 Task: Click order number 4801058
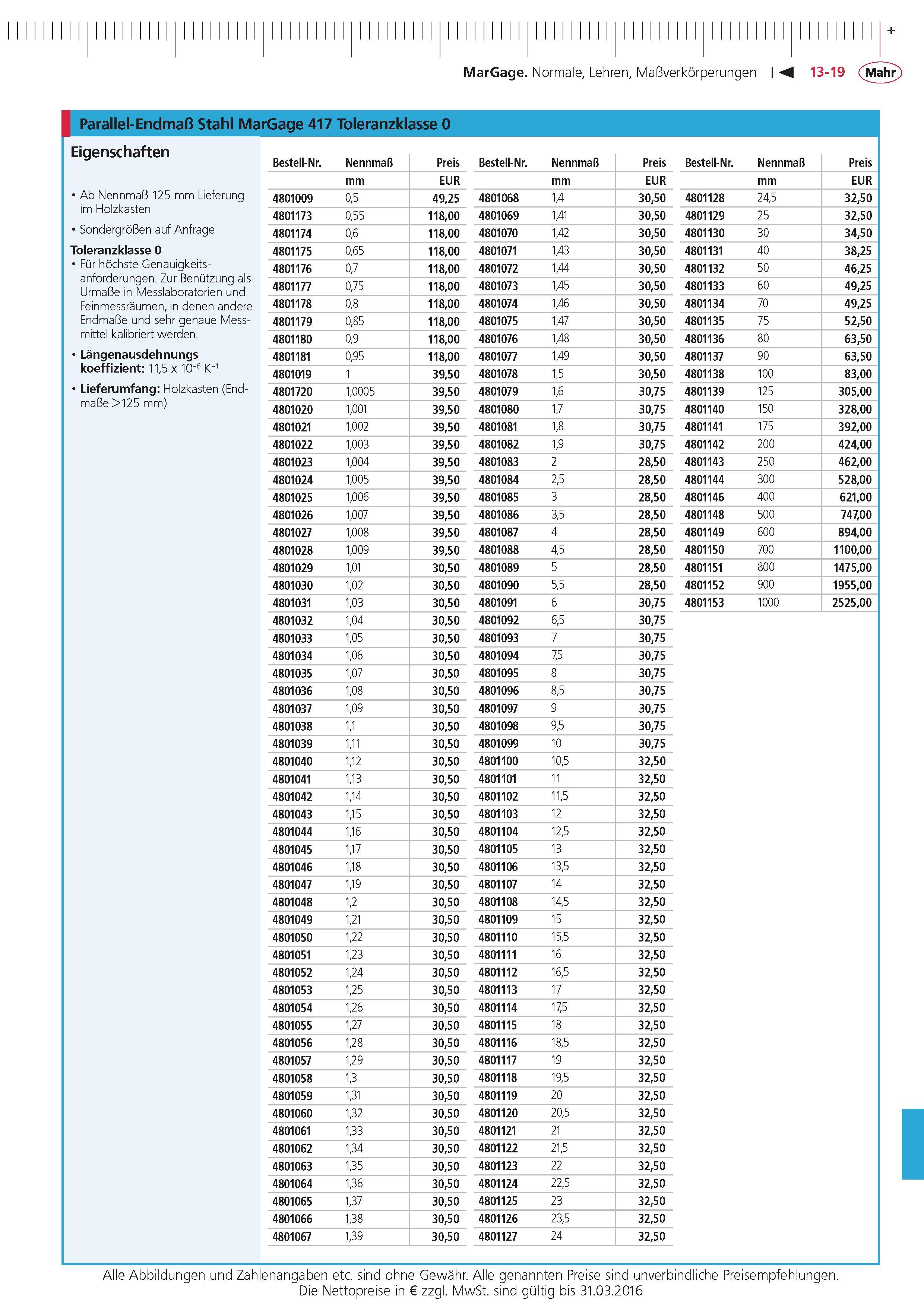pyautogui.click(x=292, y=1078)
